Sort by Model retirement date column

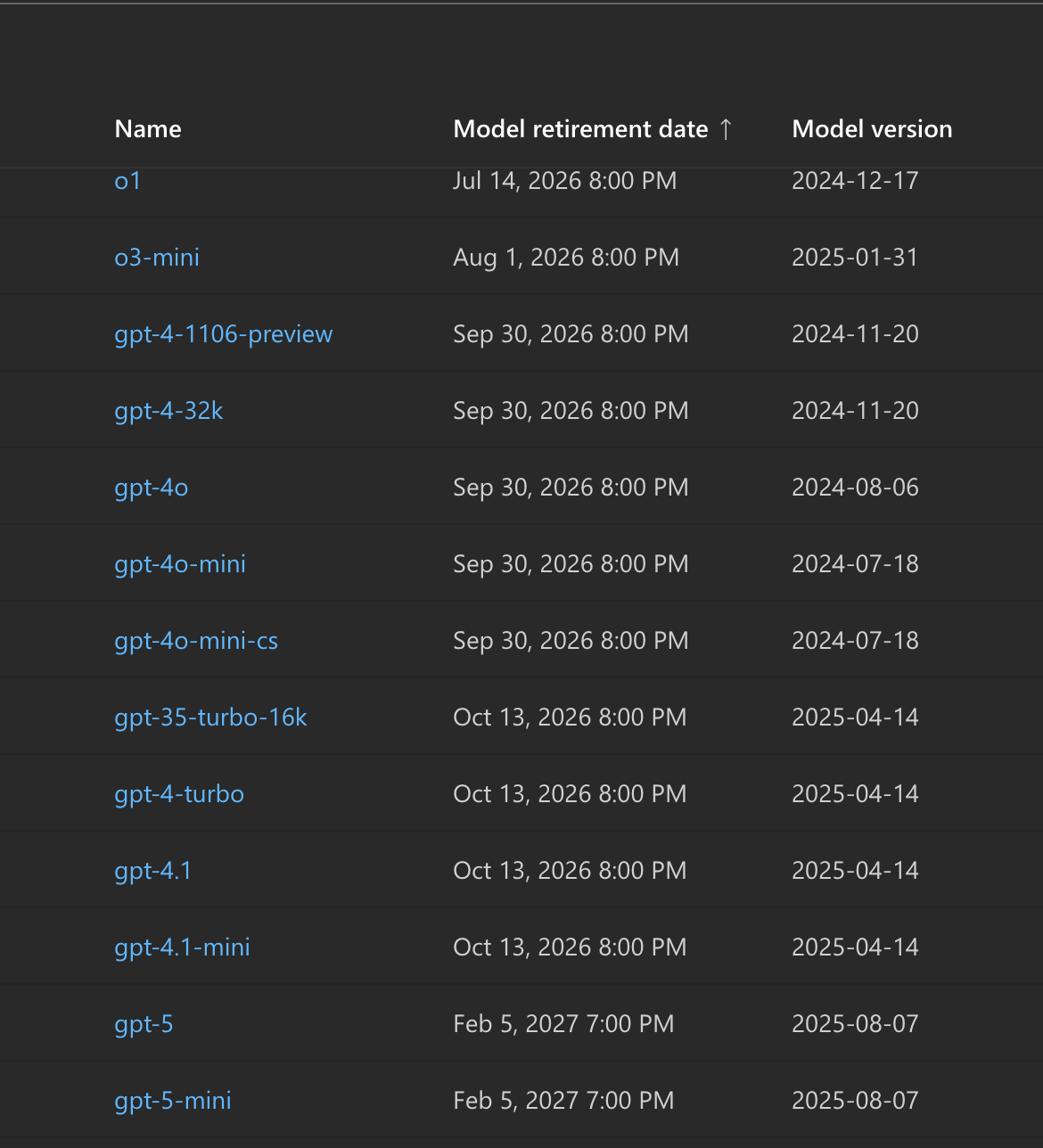tap(579, 129)
